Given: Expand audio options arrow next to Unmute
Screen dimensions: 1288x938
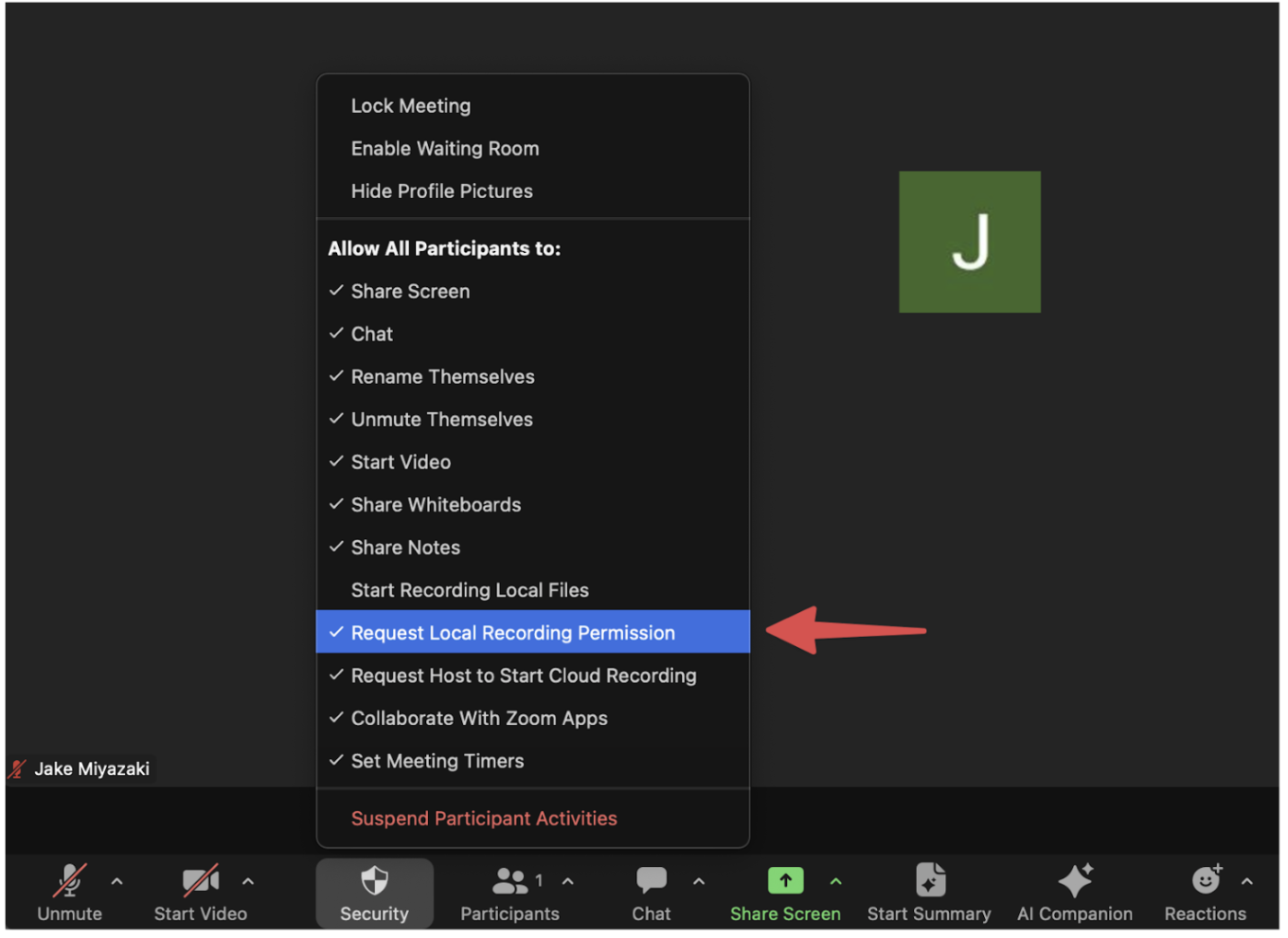Looking at the screenshot, I should click(x=117, y=882).
